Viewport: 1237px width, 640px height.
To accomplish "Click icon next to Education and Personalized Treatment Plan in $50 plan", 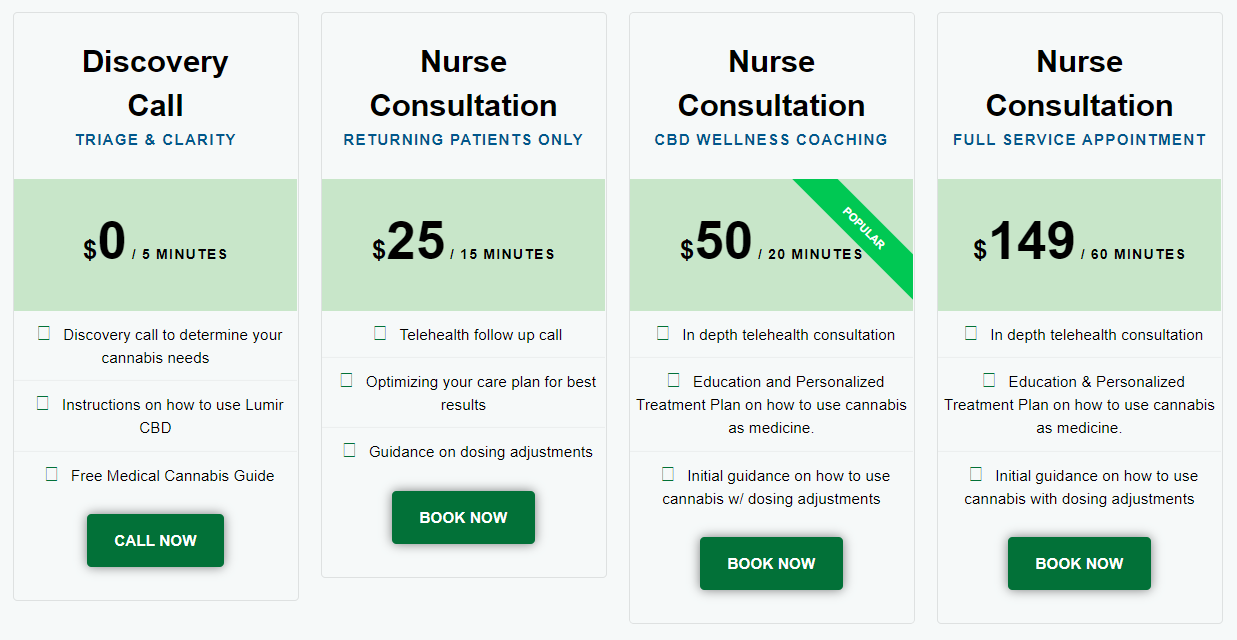I will pos(674,380).
